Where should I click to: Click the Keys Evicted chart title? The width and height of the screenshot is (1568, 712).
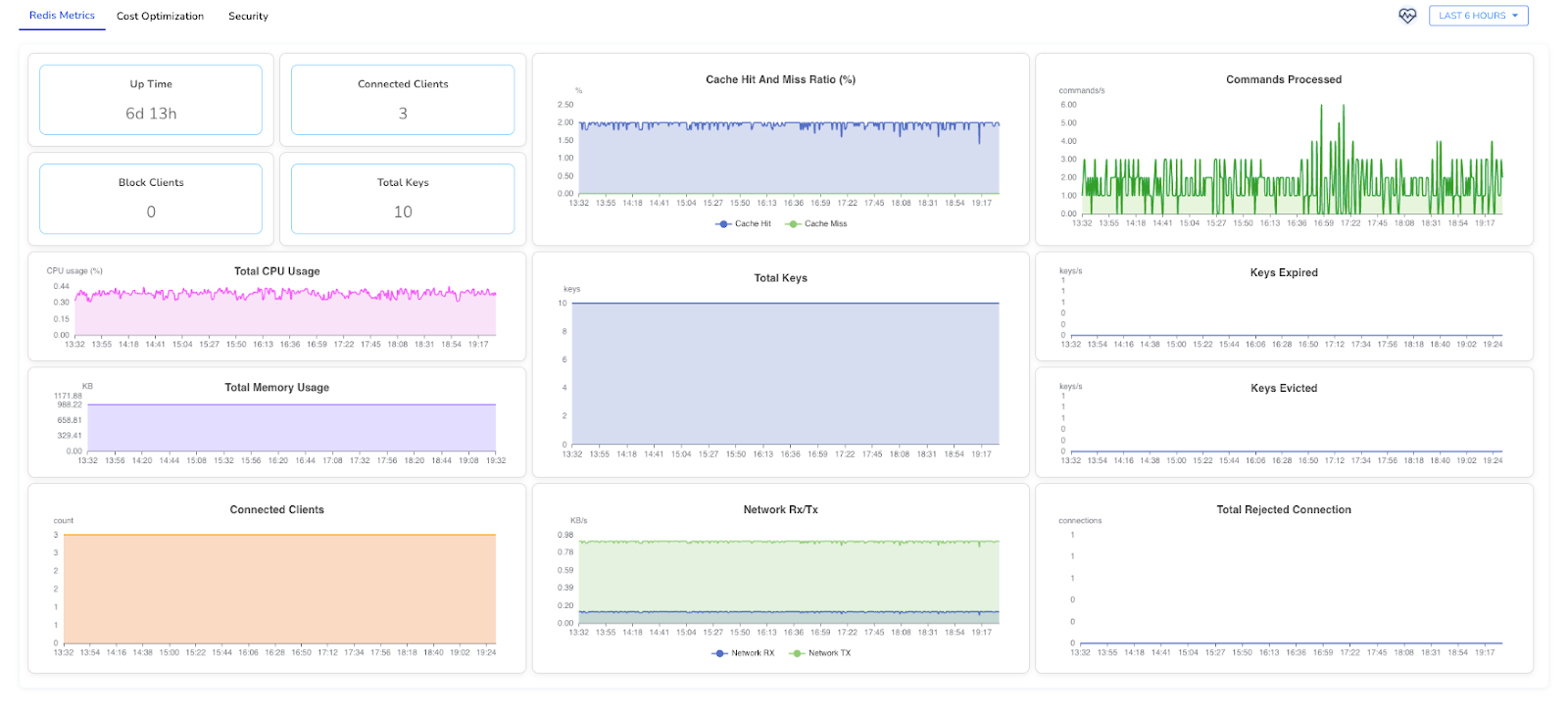pyautogui.click(x=1284, y=389)
